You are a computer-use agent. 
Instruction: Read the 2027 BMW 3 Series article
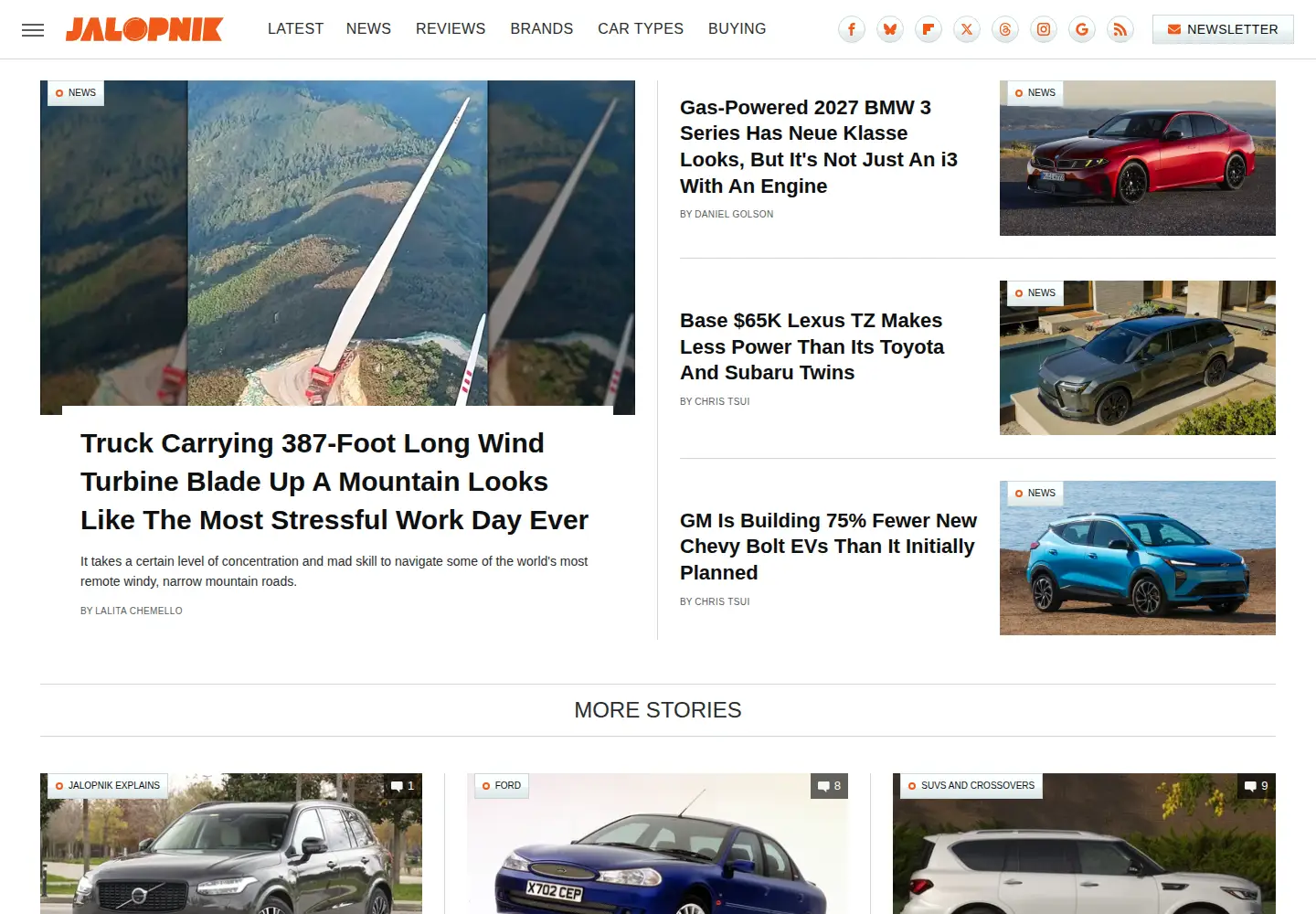point(819,146)
